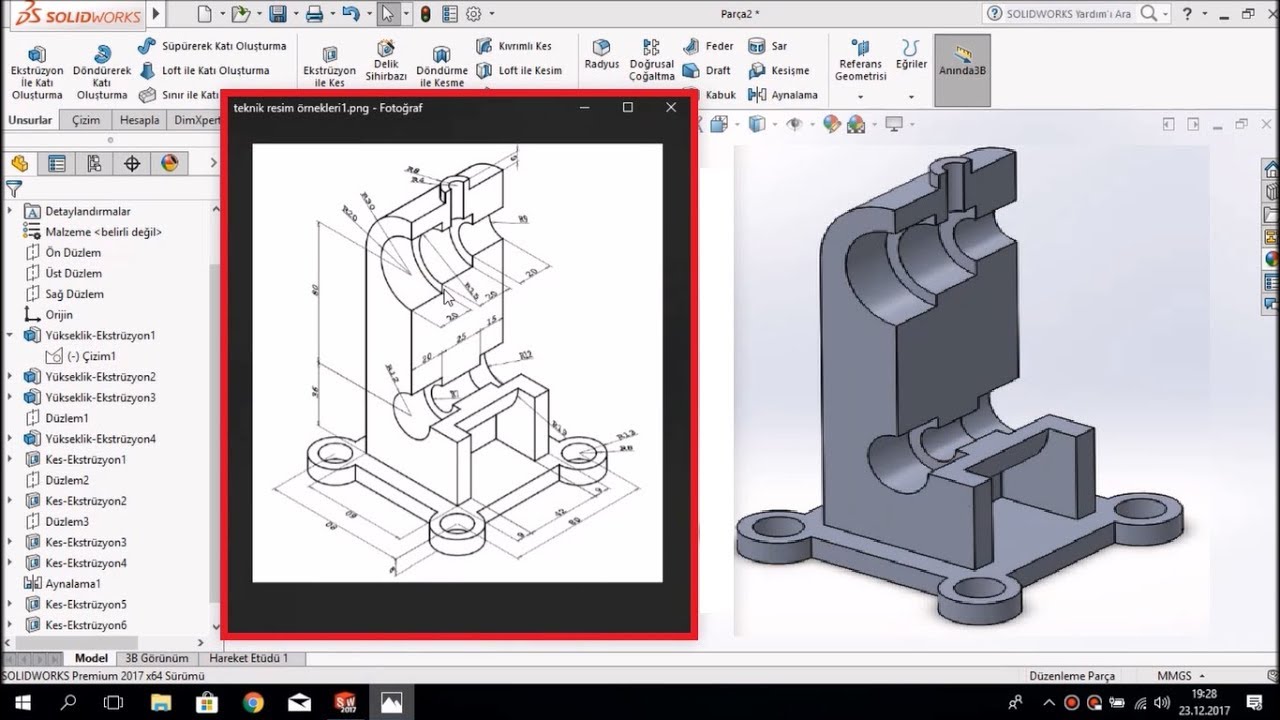Choose Aynalama mirror feature

pyautogui.click(x=784, y=95)
